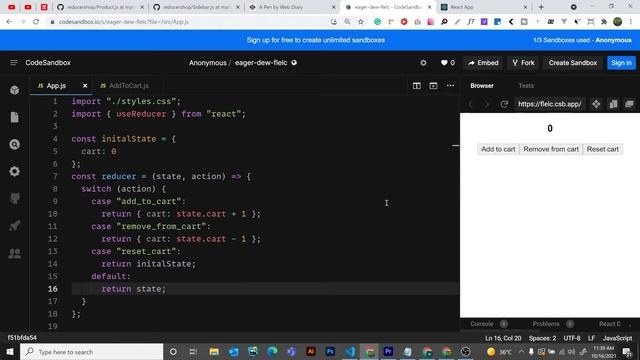Go forward in preview browser

[487, 104]
